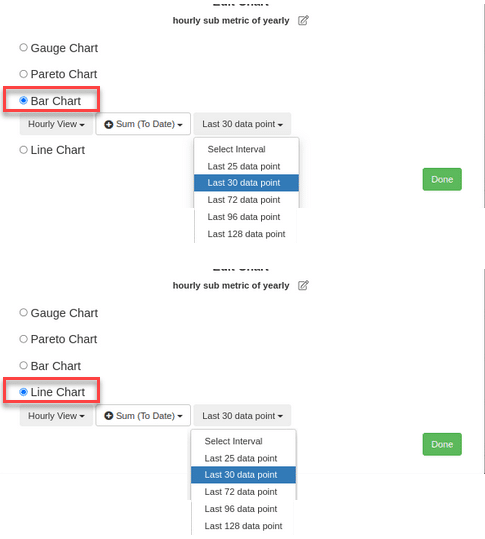Select Pareto Chart radio in top panel
Viewport: 485px width, 539px height.
pyautogui.click(x=23, y=74)
